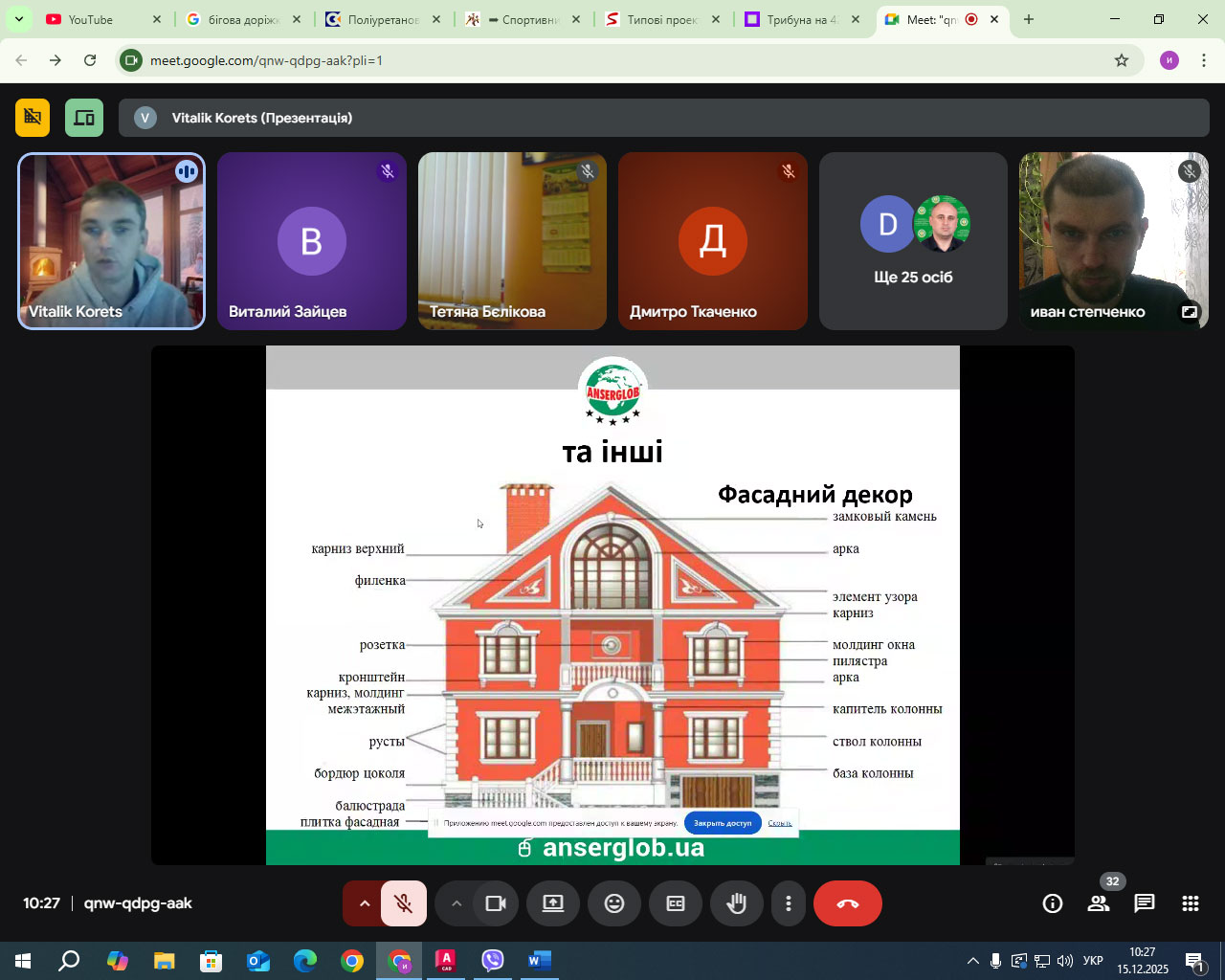This screenshot has height=980, width=1225.
Task: Show the people participants panel
Action: click(x=1099, y=903)
